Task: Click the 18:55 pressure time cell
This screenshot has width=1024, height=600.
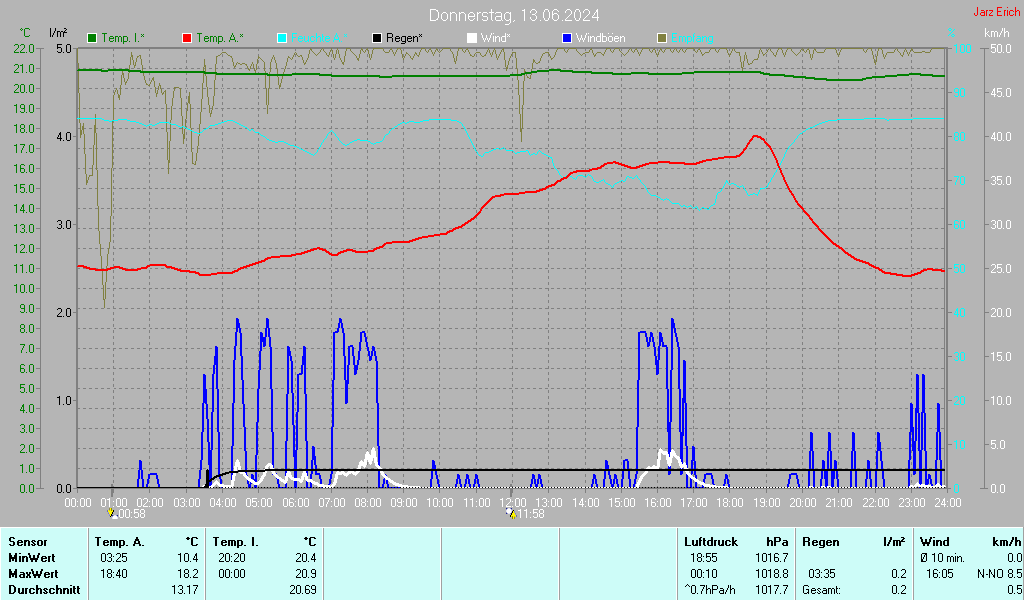Action: click(x=703, y=558)
